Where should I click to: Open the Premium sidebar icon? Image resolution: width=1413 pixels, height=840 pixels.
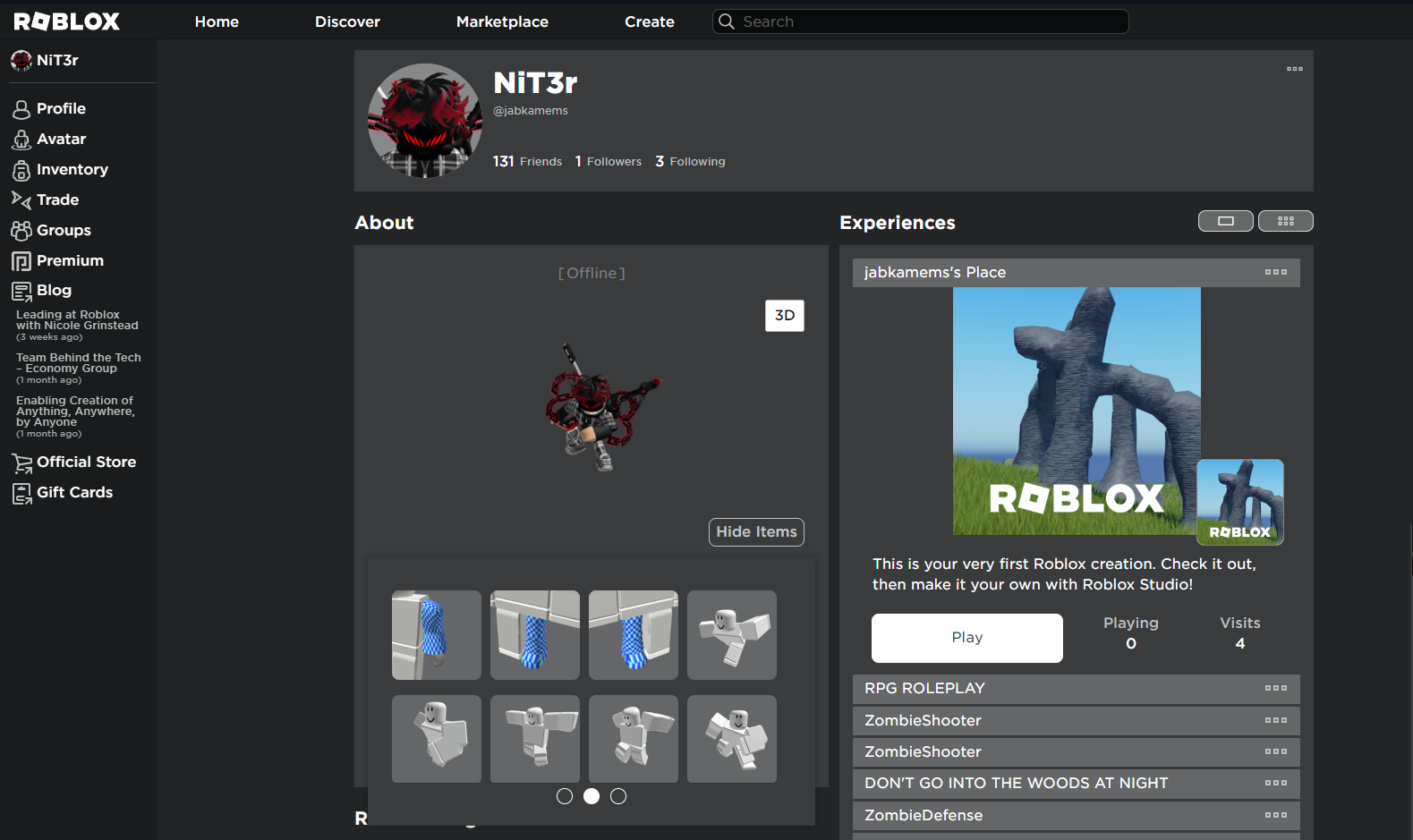pos(21,261)
